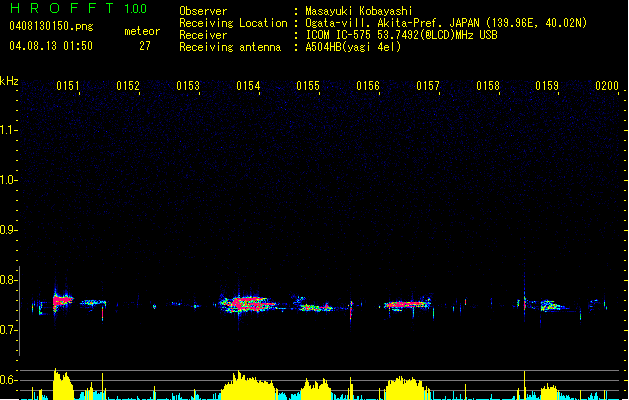The height and width of the screenshot is (400, 629).
Task: Click the kHz axis unit label
Action: pos(9,81)
